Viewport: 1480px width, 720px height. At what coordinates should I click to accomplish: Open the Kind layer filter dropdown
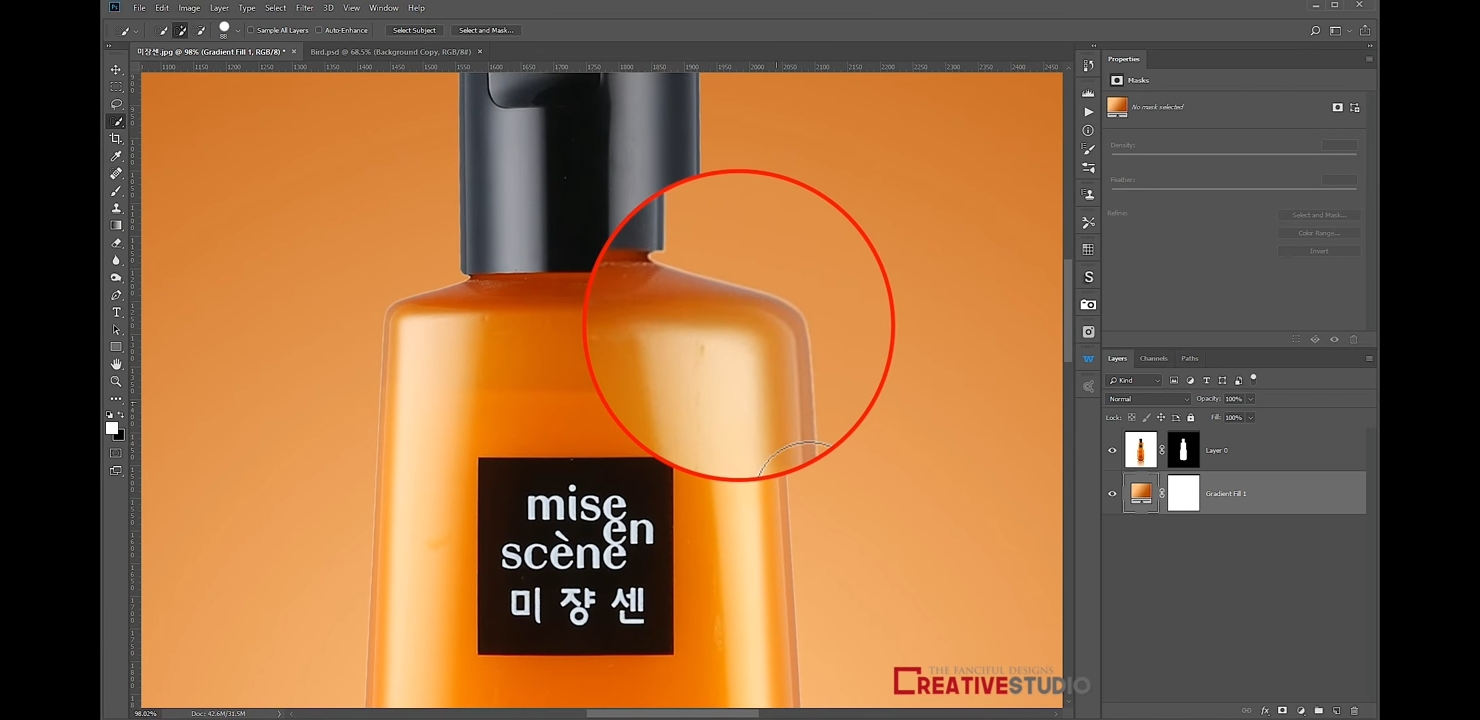(1134, 380)
